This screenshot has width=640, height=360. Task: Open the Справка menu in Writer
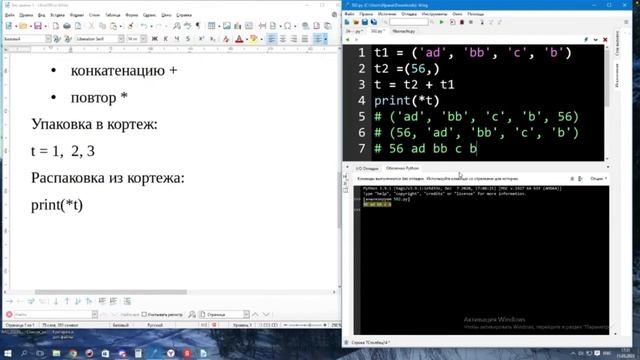point(184,15)
